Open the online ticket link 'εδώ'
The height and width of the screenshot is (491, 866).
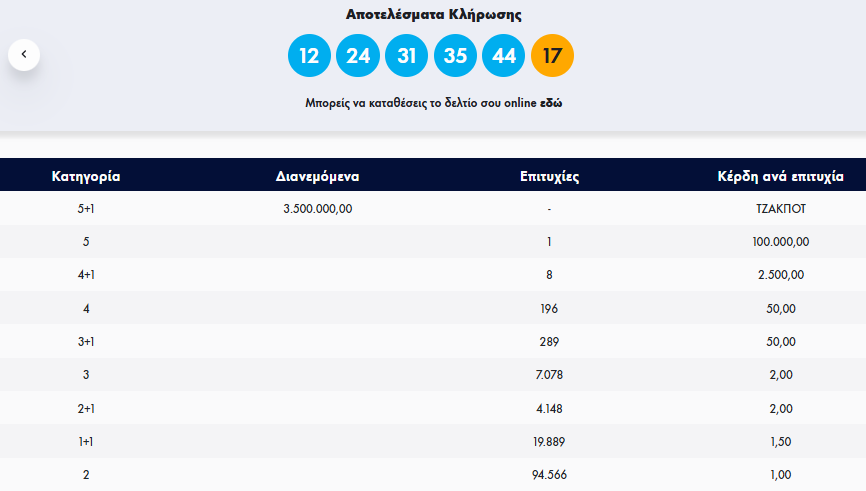(551, 103)
